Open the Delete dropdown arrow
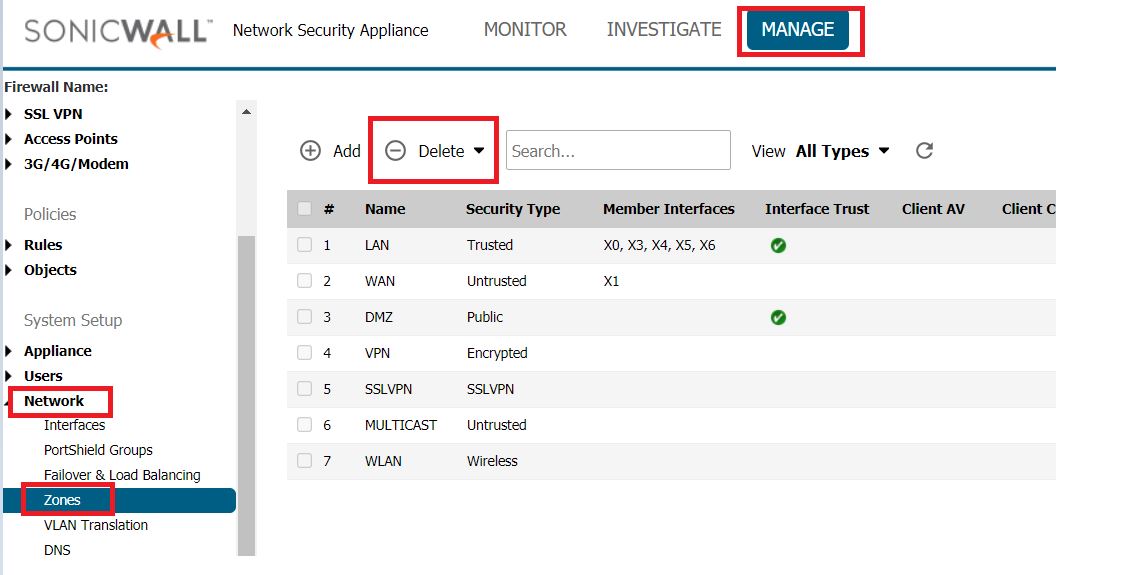 point(479,151)
